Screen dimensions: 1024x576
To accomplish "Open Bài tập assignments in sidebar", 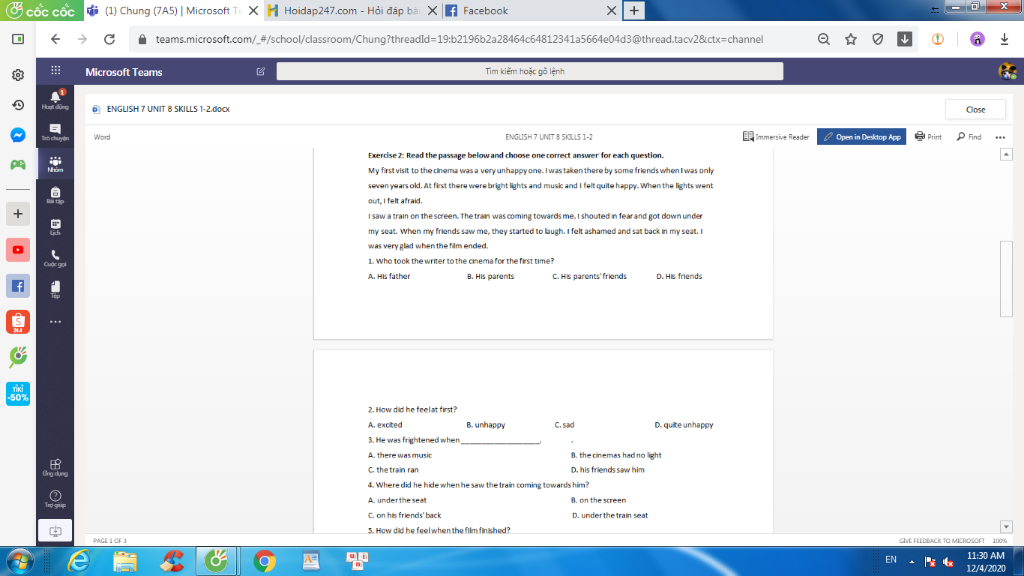I will point(56,195).
